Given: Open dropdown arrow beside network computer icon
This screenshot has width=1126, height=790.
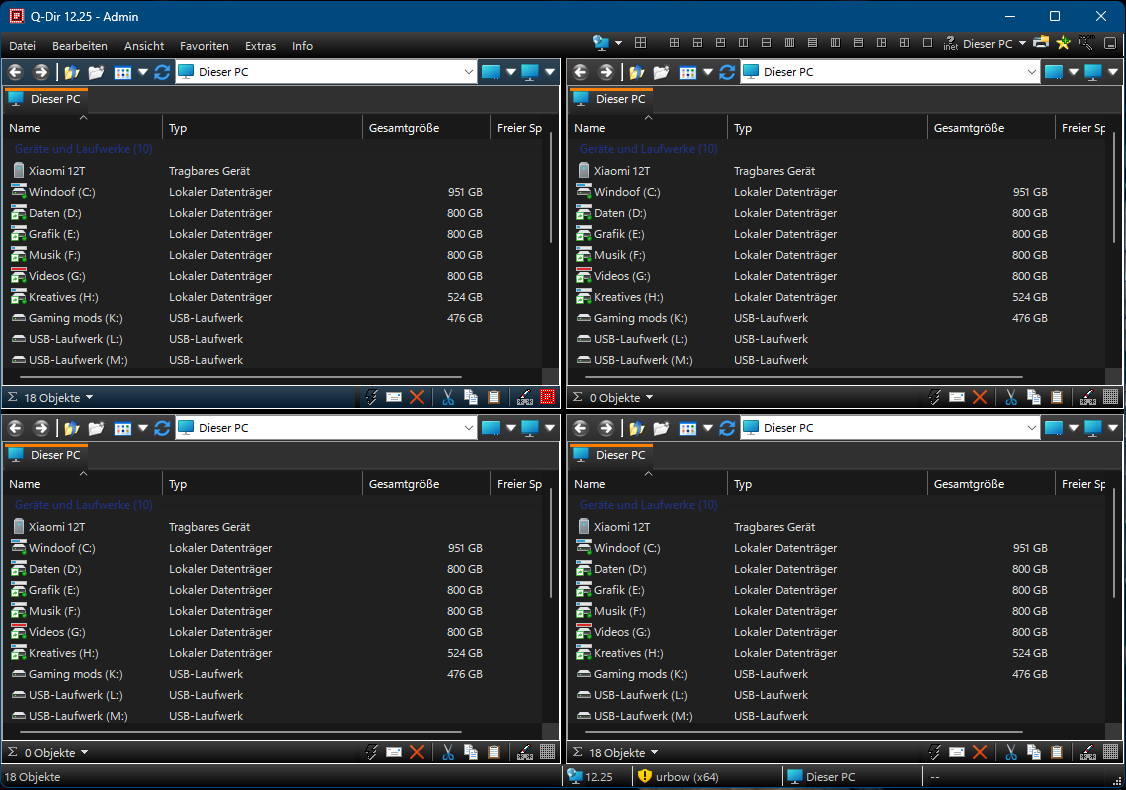Looking at the screenshot, I should [618, 43].
